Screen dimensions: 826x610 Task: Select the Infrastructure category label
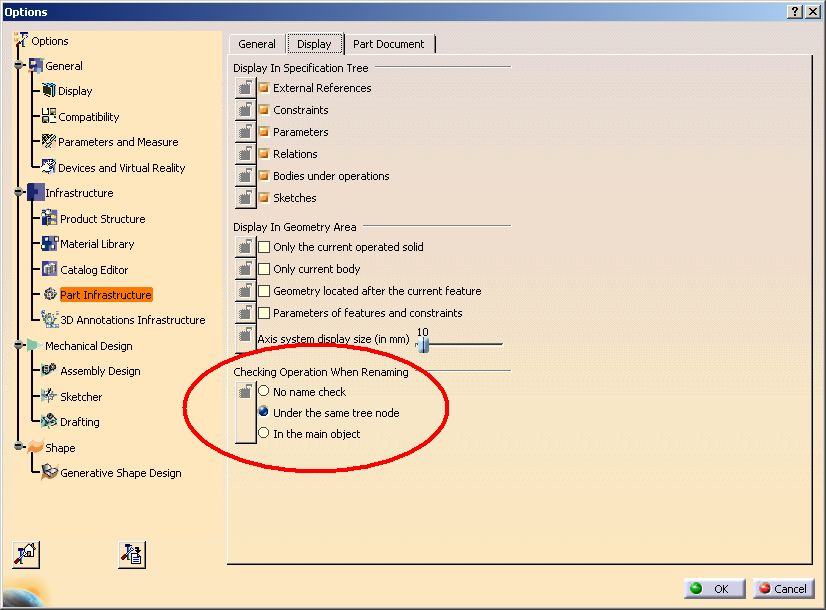click(x=79, y=193)
